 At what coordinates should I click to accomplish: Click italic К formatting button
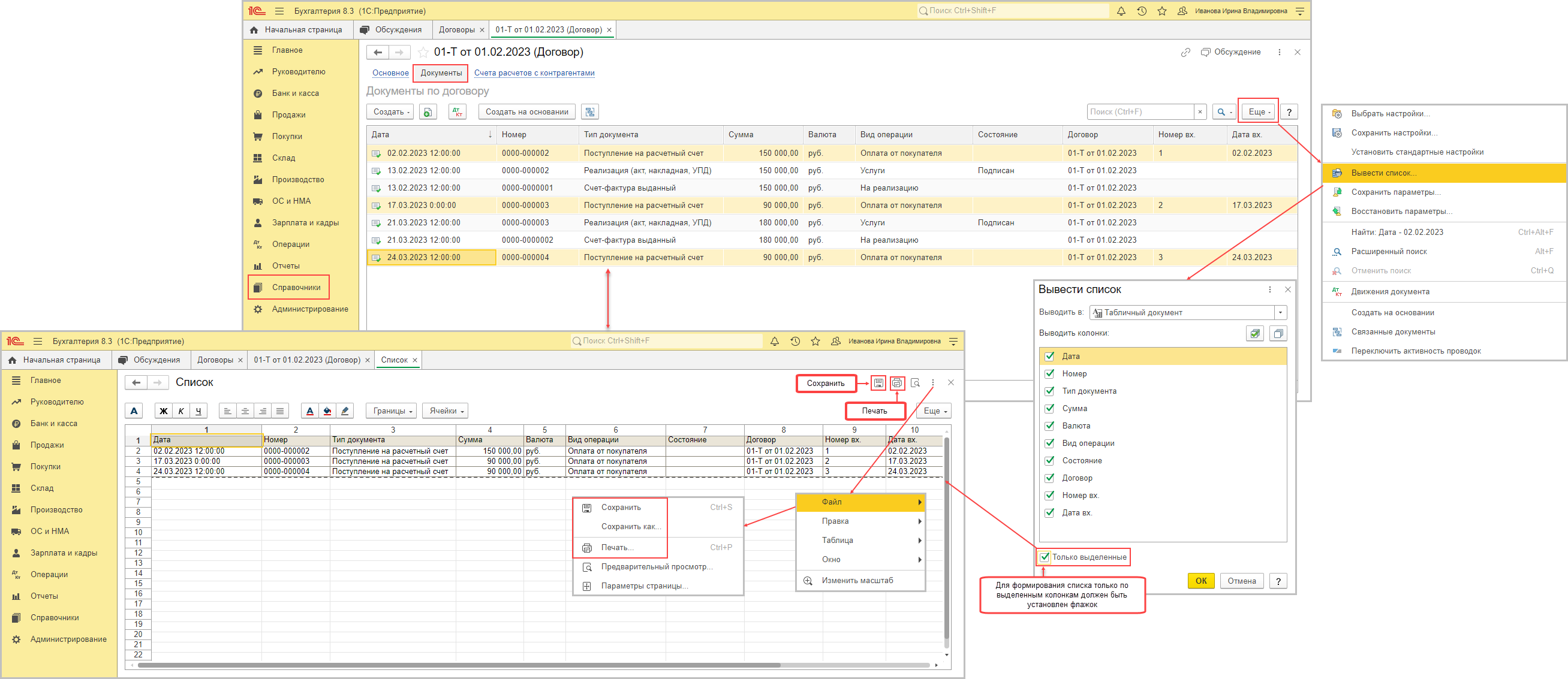(180, 411)
